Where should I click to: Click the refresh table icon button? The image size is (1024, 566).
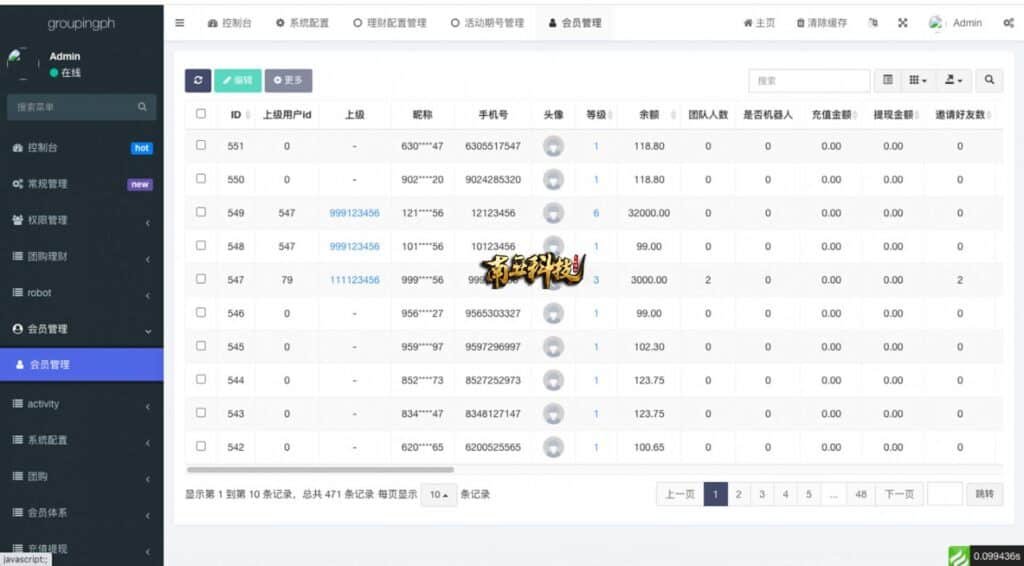pos(198,81)
